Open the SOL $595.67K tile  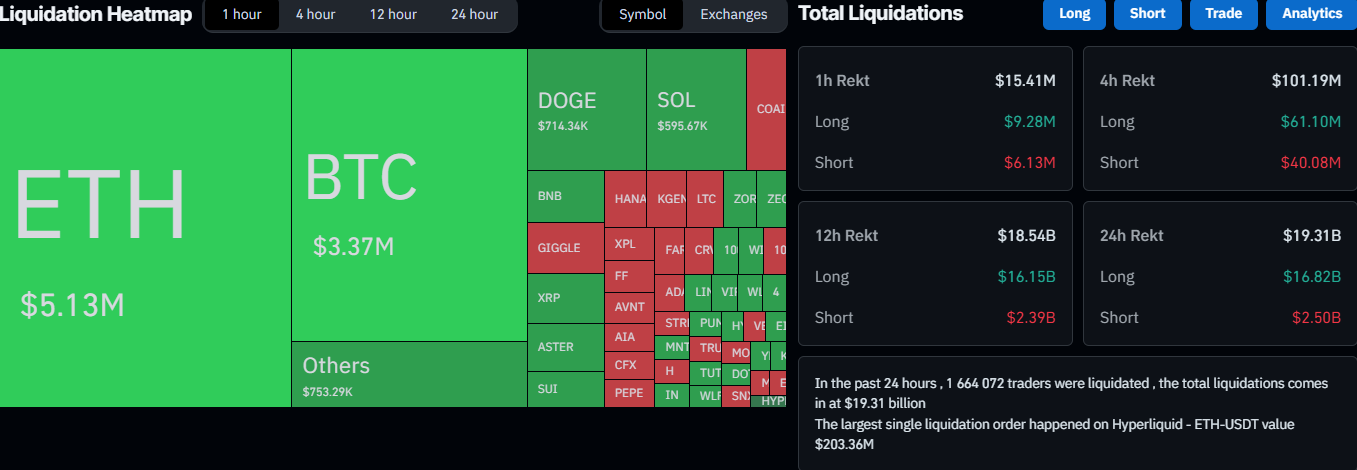[696, 110]
